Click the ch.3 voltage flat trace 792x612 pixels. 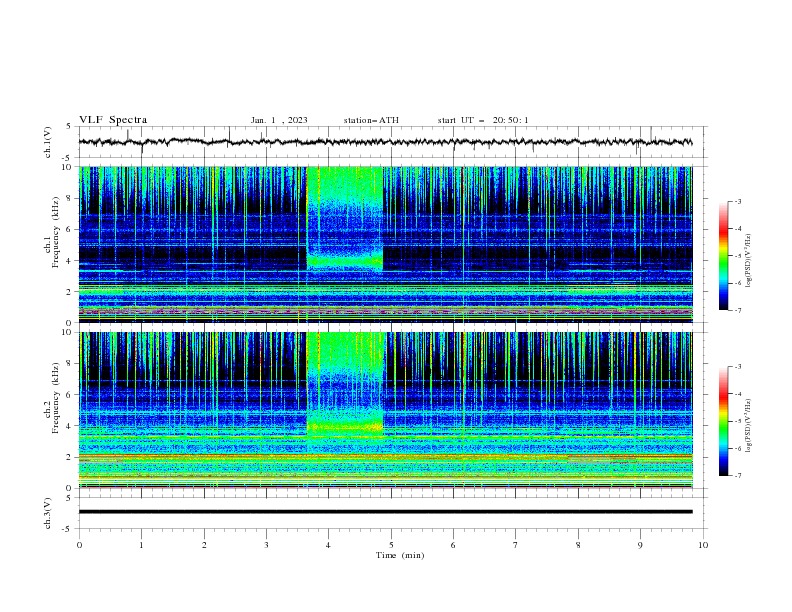pyautogui.click(x=385, y=512)
